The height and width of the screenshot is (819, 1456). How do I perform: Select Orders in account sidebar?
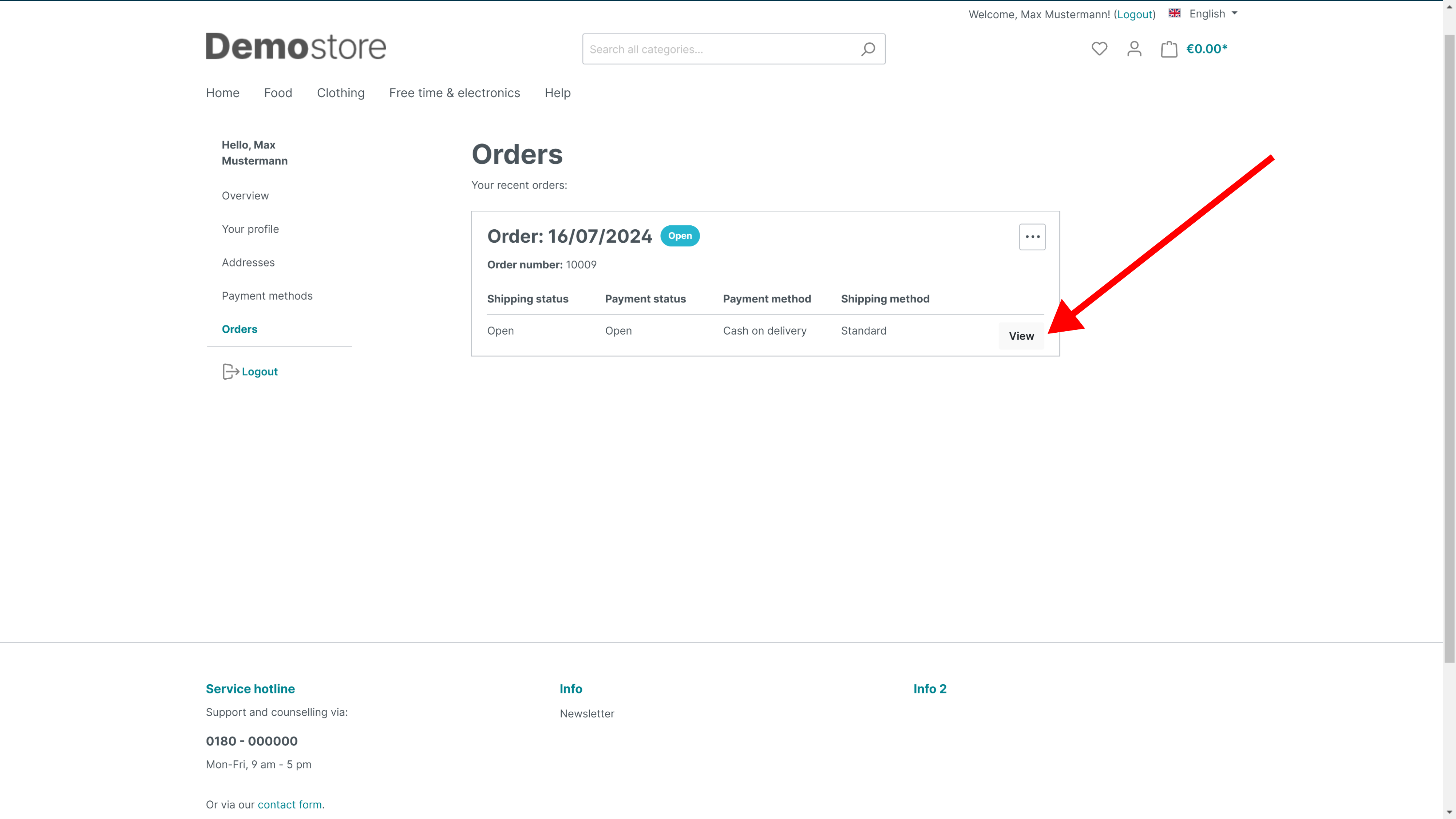point(240,329)
